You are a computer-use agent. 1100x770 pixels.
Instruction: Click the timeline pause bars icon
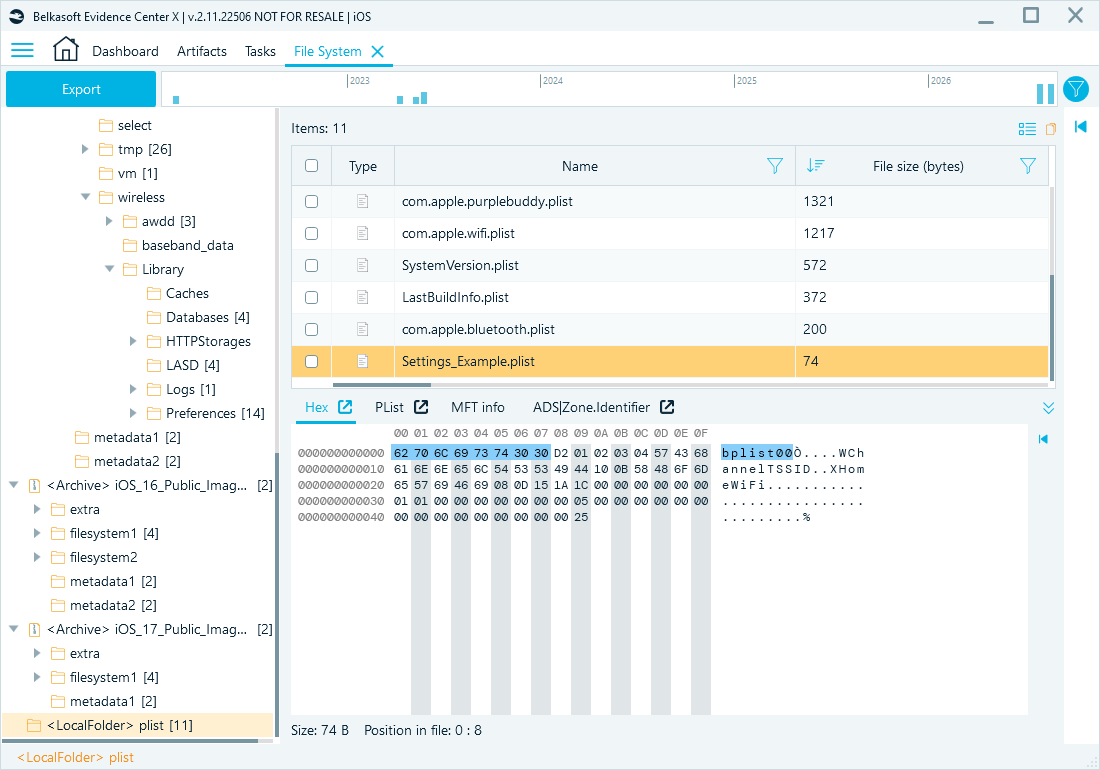(x=1045, y=93)
